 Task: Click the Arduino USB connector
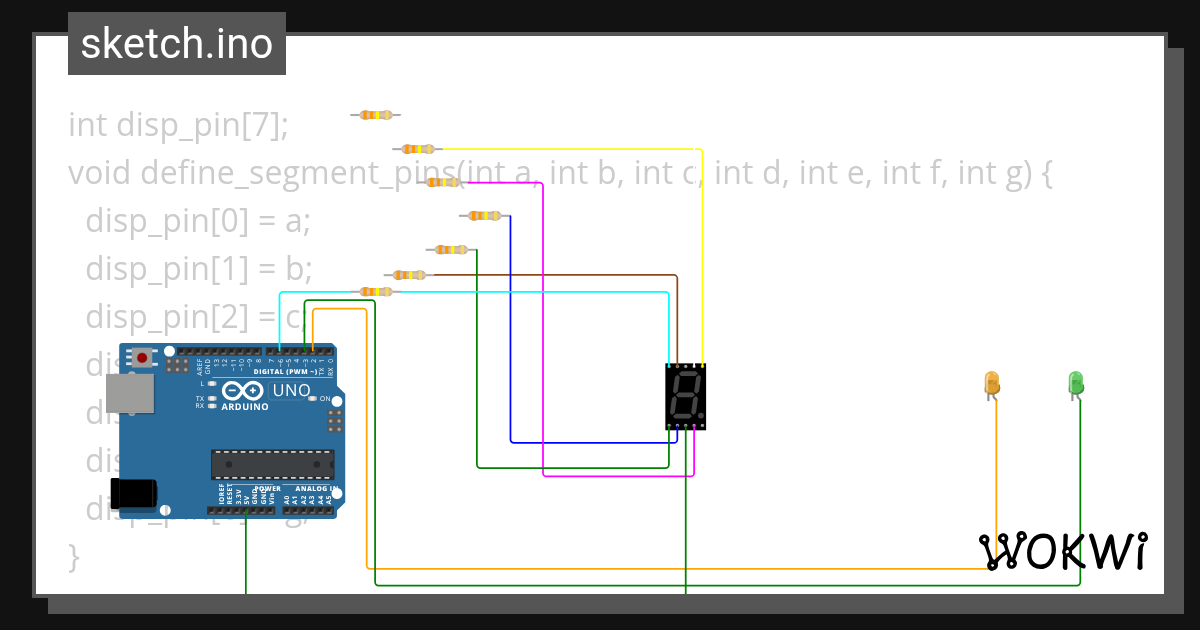pyautogui.click(x=130, y=391)
